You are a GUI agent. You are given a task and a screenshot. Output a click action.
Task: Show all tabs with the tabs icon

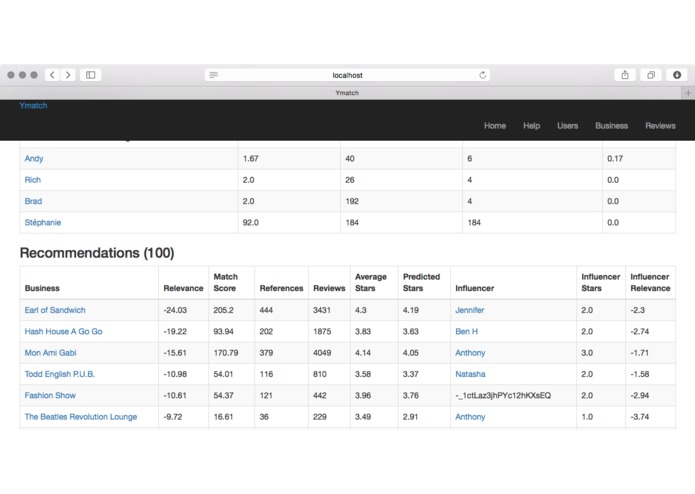[x=651, y=75]
